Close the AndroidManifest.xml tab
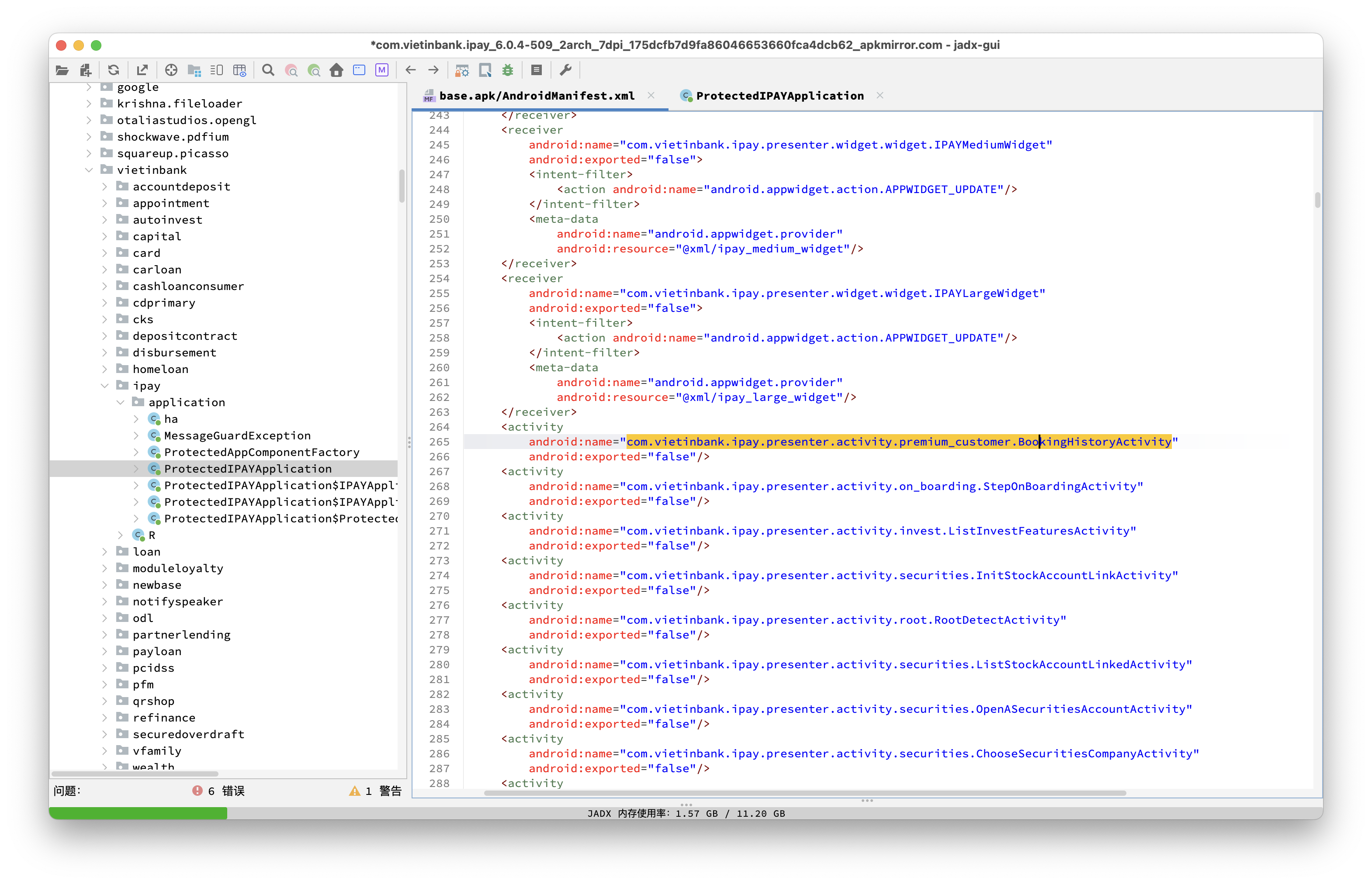This screenshot has height=884, width=1372. (x=651, y=95)
